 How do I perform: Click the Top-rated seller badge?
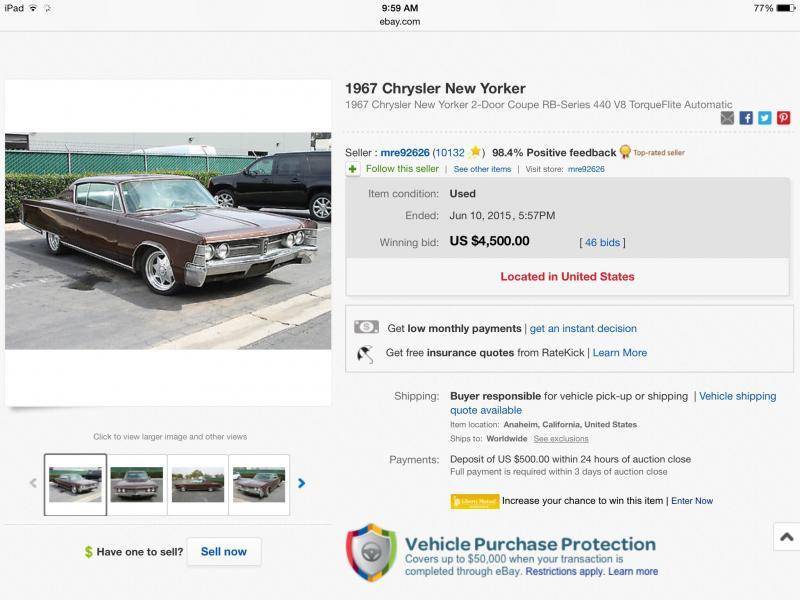[652, 153]
